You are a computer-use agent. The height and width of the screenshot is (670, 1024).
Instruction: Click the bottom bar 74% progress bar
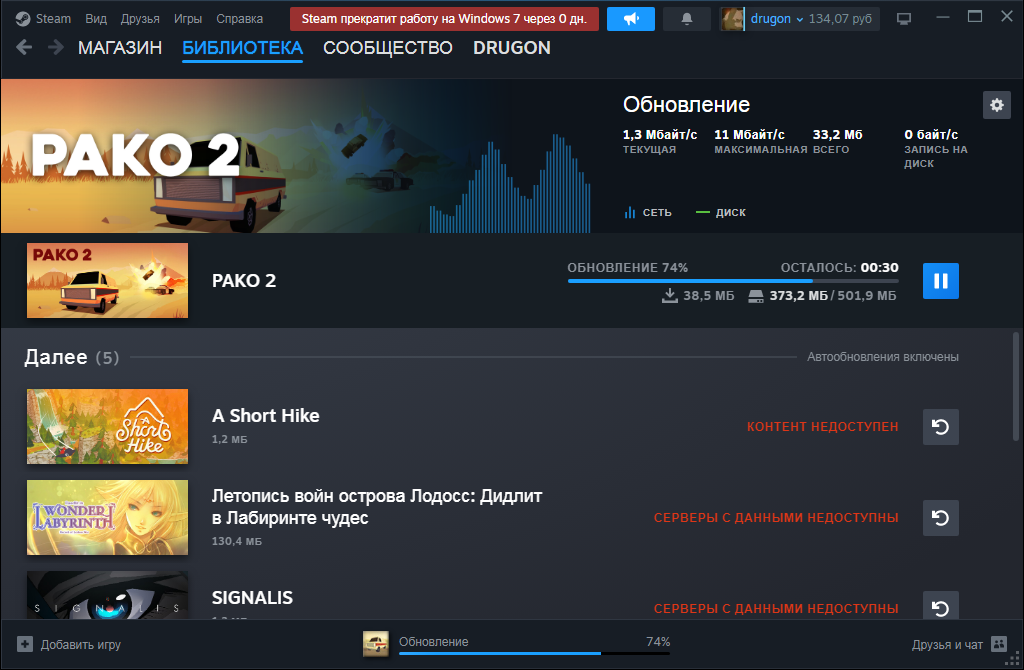click(534, 653)
